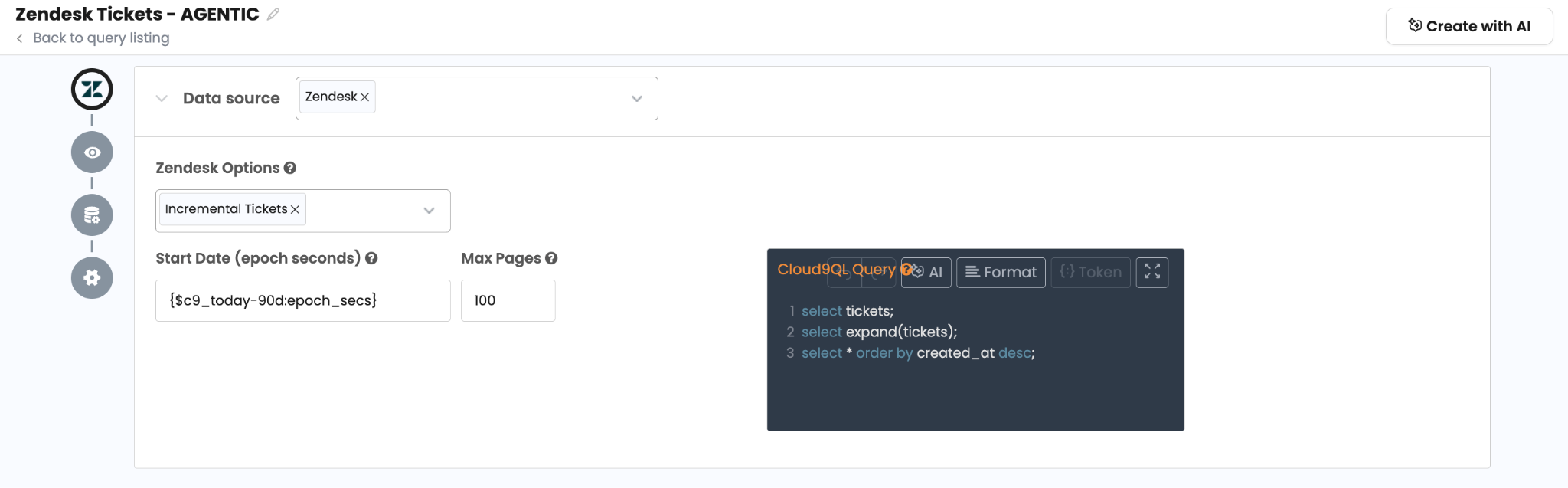Viewport: 1568px width, 488px height.
Task: Click the 'select tickets;' query line
Action: point(848,311)
